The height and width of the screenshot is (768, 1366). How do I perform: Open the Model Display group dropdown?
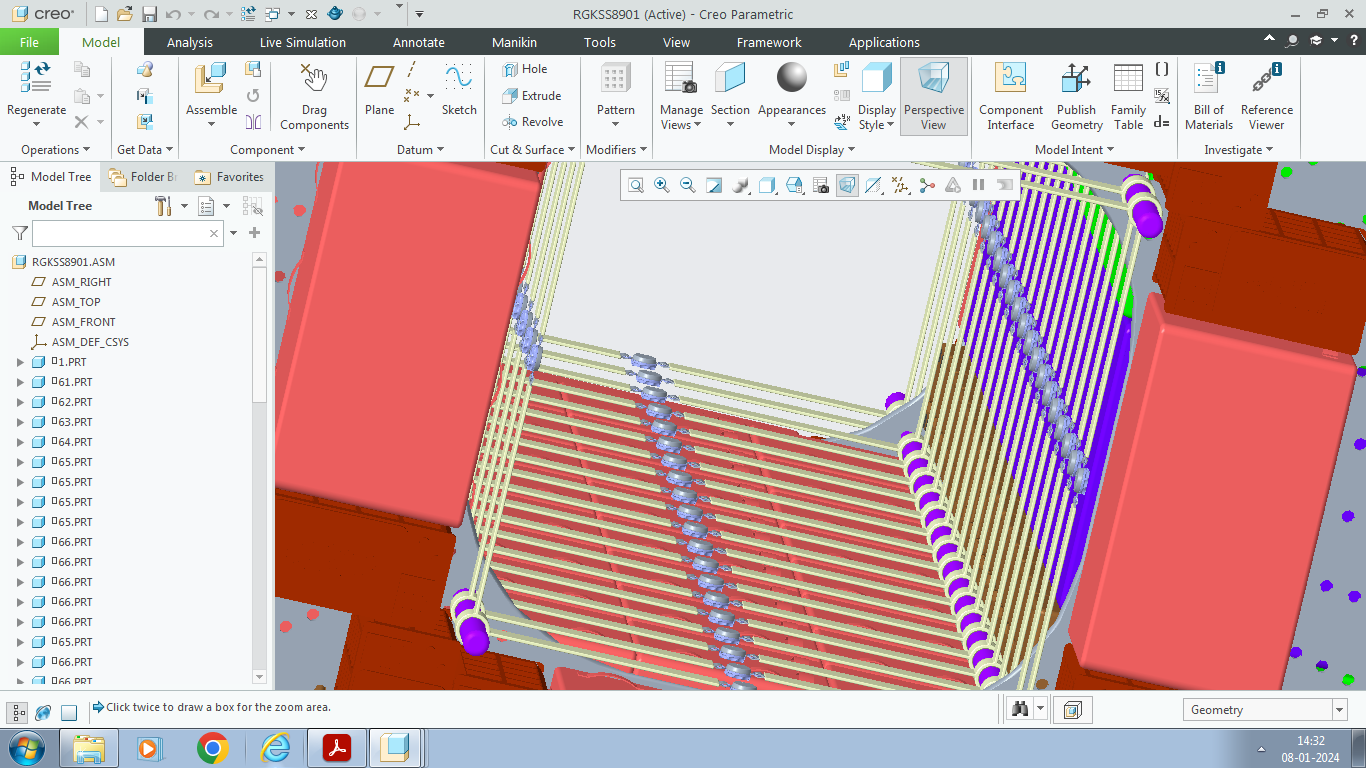[812, 150]
